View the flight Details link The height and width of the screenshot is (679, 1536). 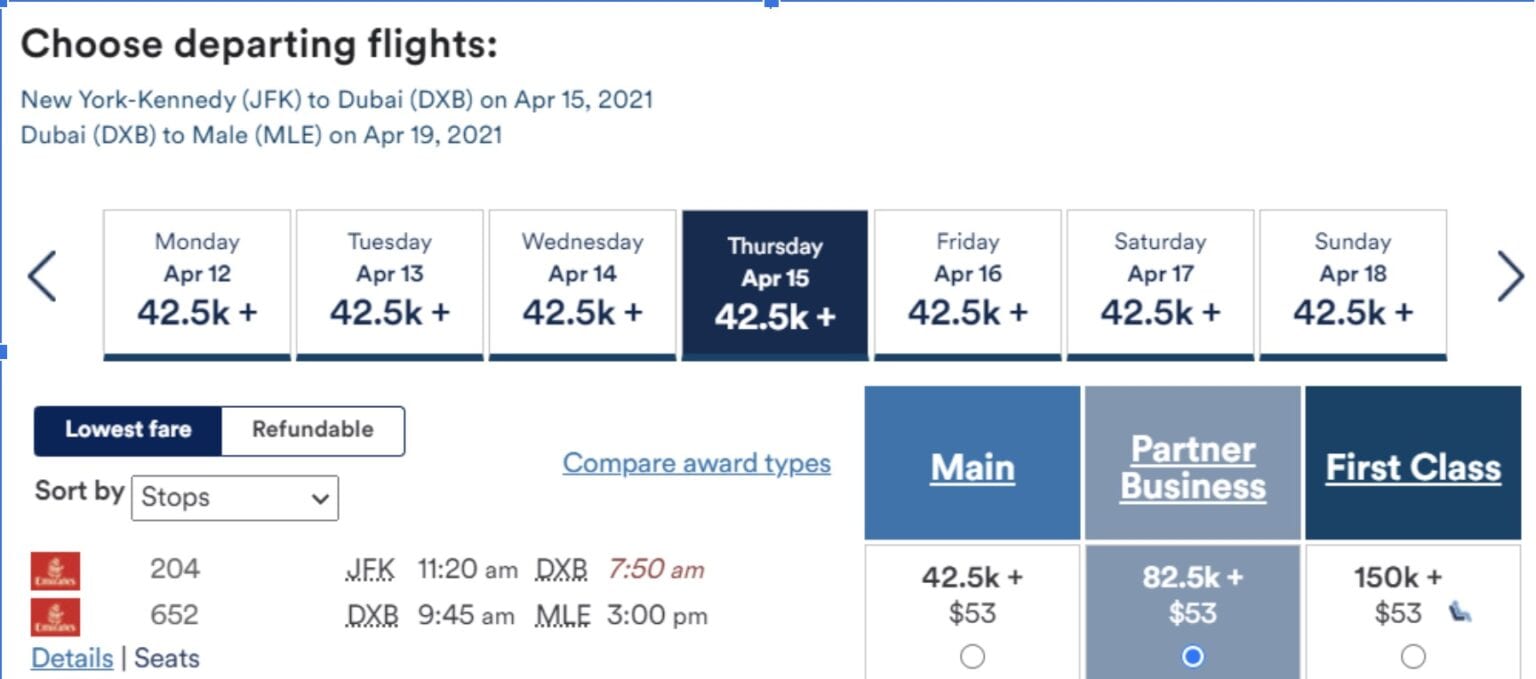point(71,658)
